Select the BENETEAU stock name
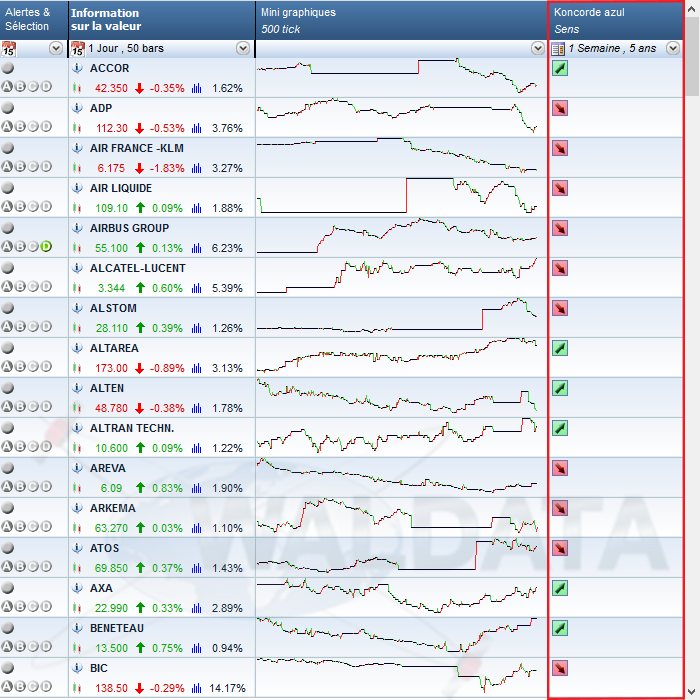Image resolution: width=700 pixels, height=700 pixels. pos(117,628)
